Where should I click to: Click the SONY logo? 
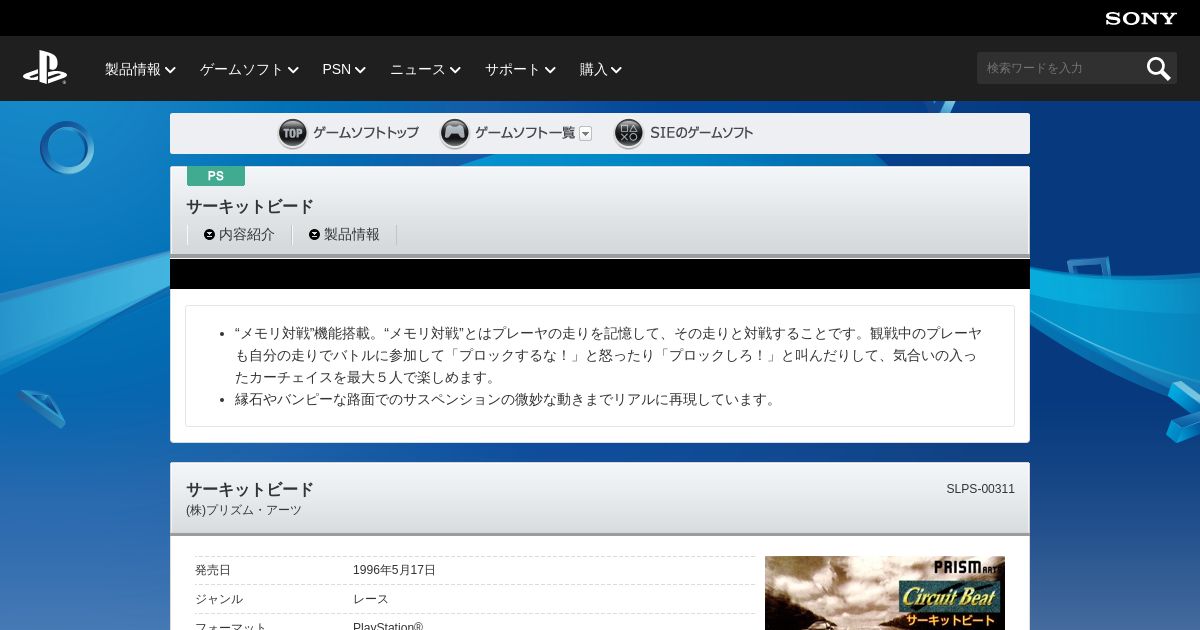(x=1141, y=18)
